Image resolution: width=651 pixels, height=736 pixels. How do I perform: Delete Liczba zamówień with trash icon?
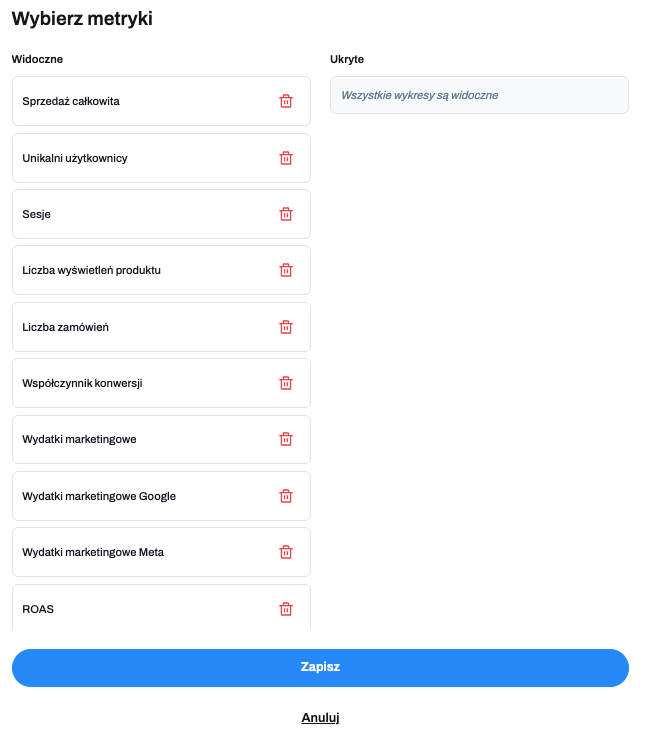[286, 327]
